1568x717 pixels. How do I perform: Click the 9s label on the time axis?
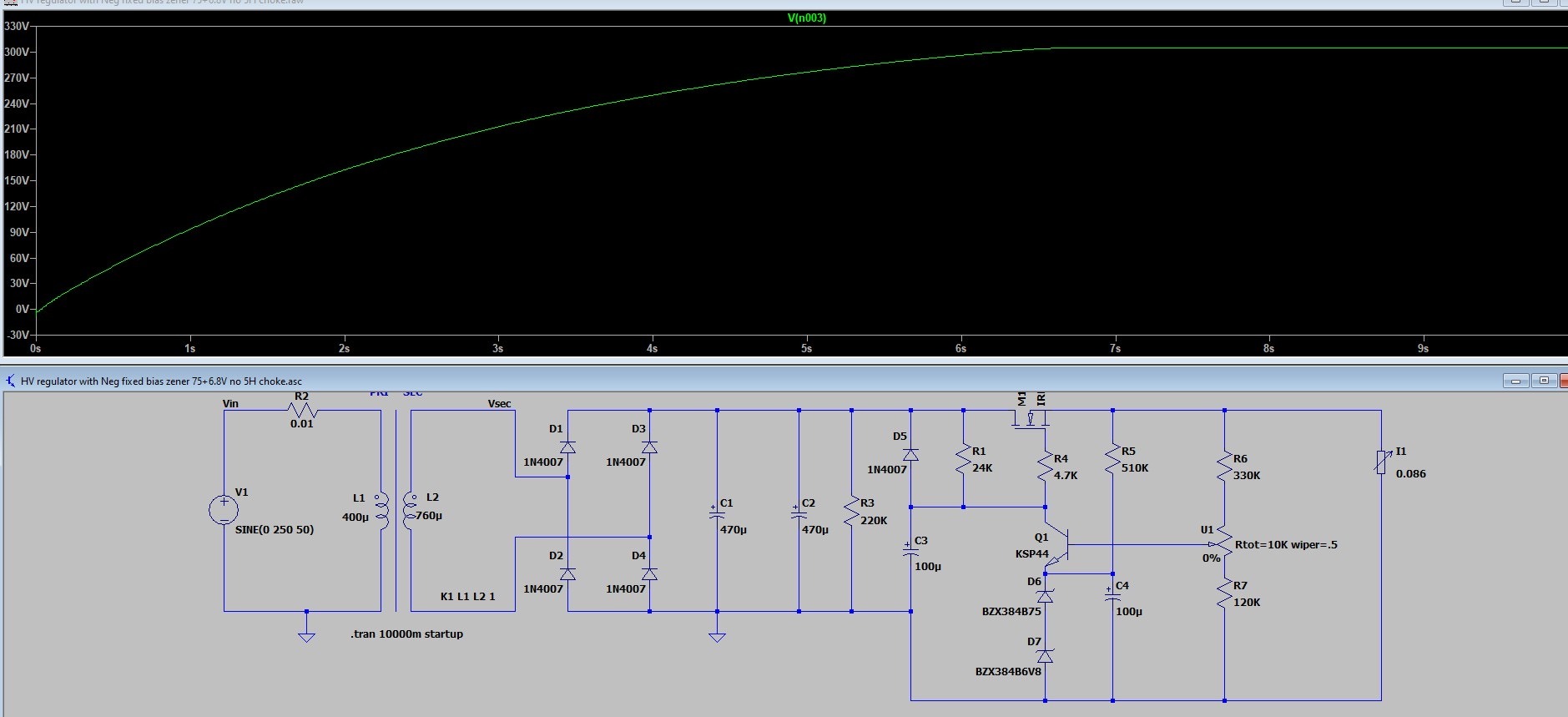(x=1423, y=349)
